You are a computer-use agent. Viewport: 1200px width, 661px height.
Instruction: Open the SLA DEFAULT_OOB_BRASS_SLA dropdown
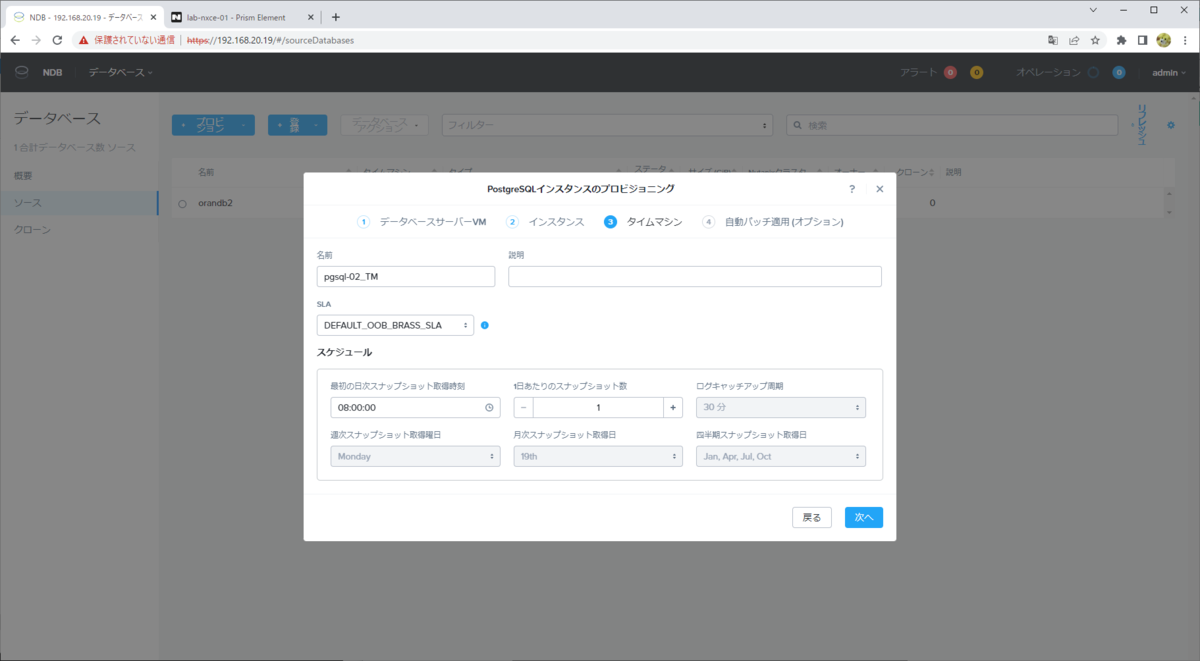pos(395,325)
